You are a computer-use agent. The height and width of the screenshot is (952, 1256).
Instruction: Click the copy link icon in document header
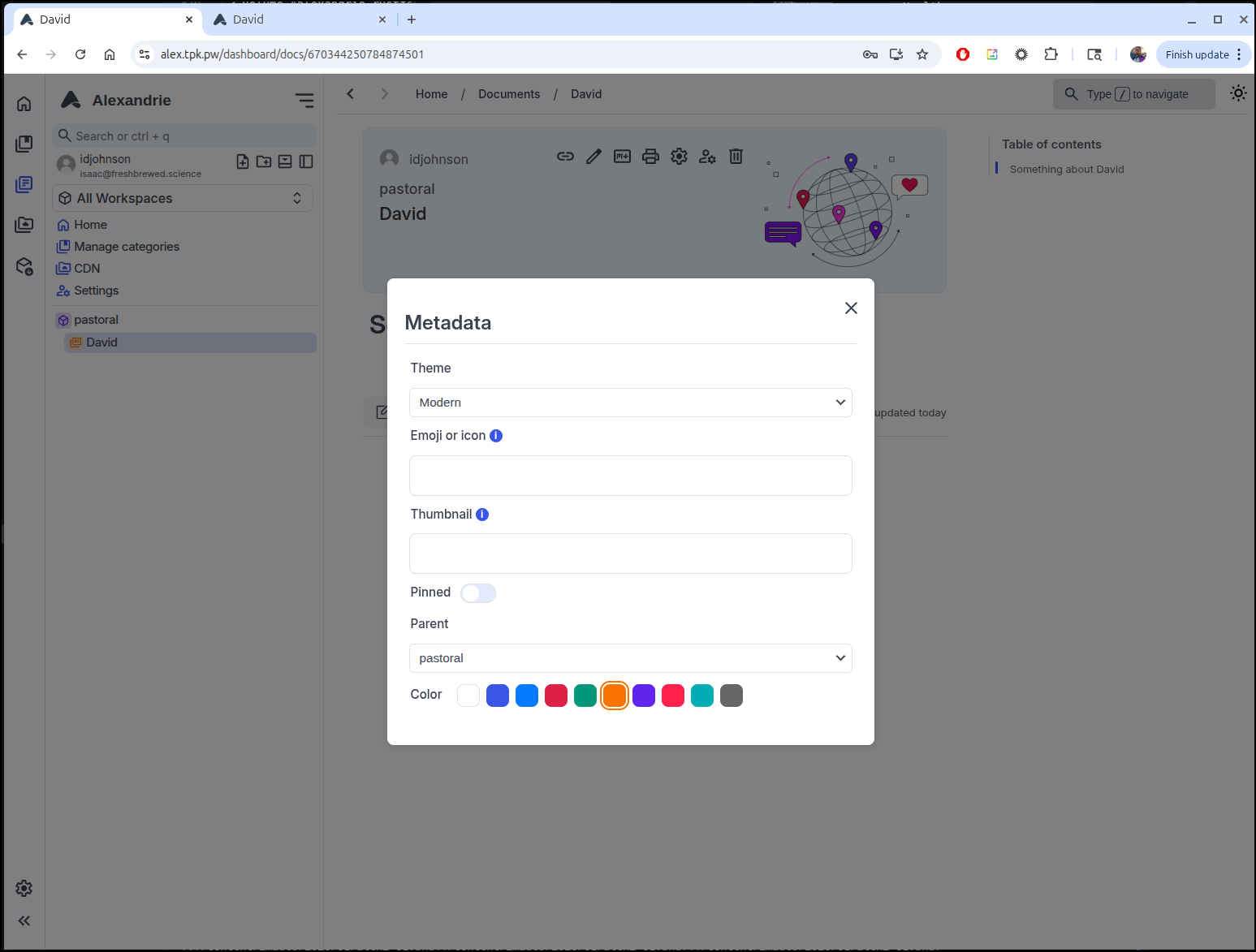coord(565,157)
